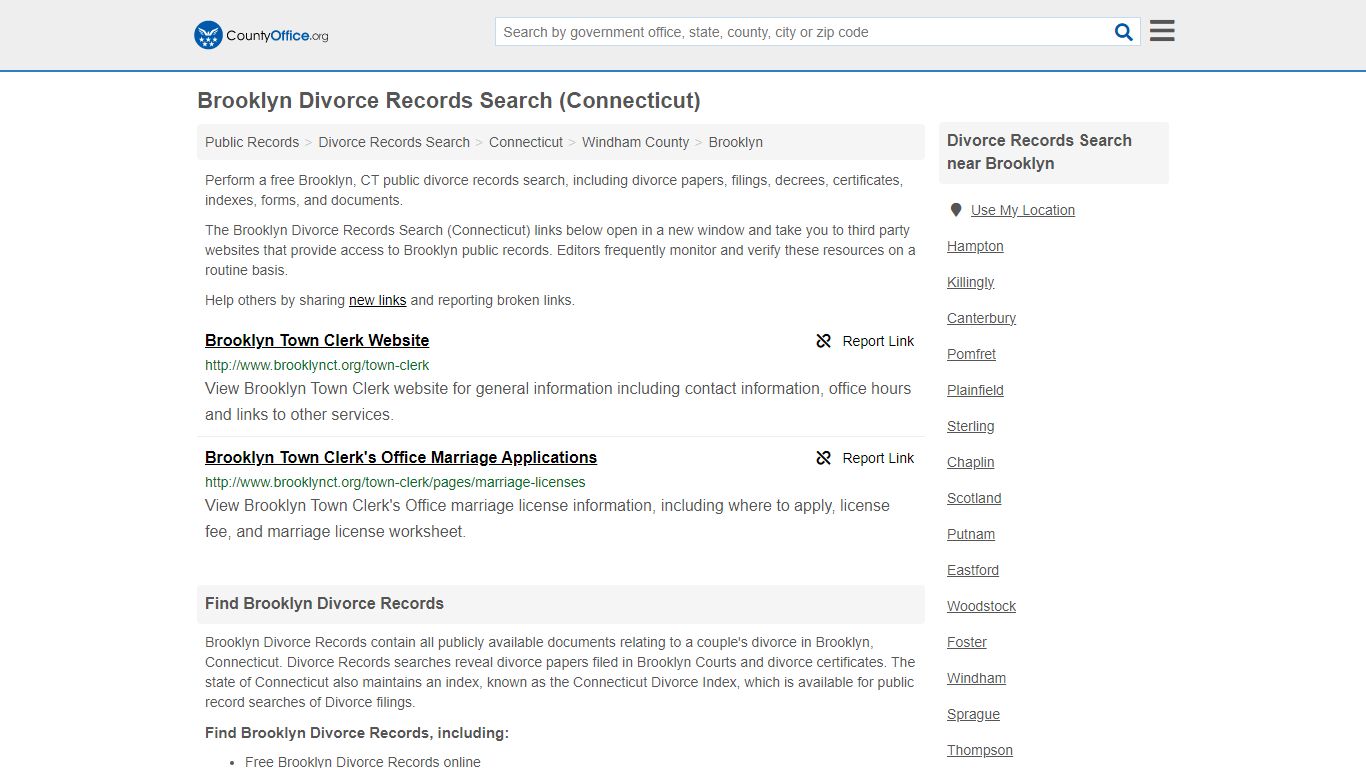Follow the new links hyperlink
This screenshot has width=1366, height=768.
[x=378, y=300]
